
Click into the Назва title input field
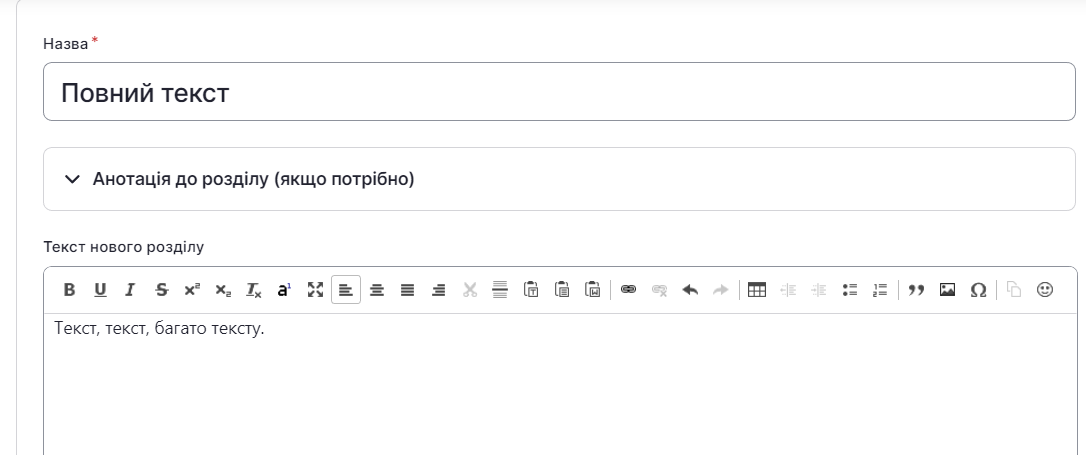pos(559,92)
